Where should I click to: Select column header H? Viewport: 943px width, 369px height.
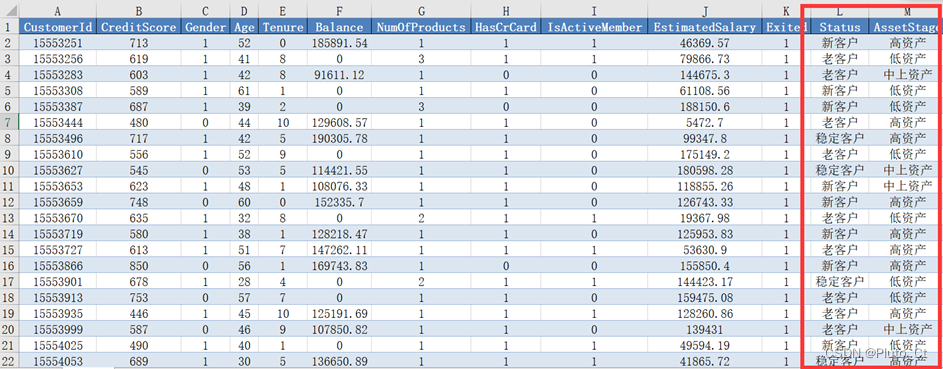click(506, 10)
